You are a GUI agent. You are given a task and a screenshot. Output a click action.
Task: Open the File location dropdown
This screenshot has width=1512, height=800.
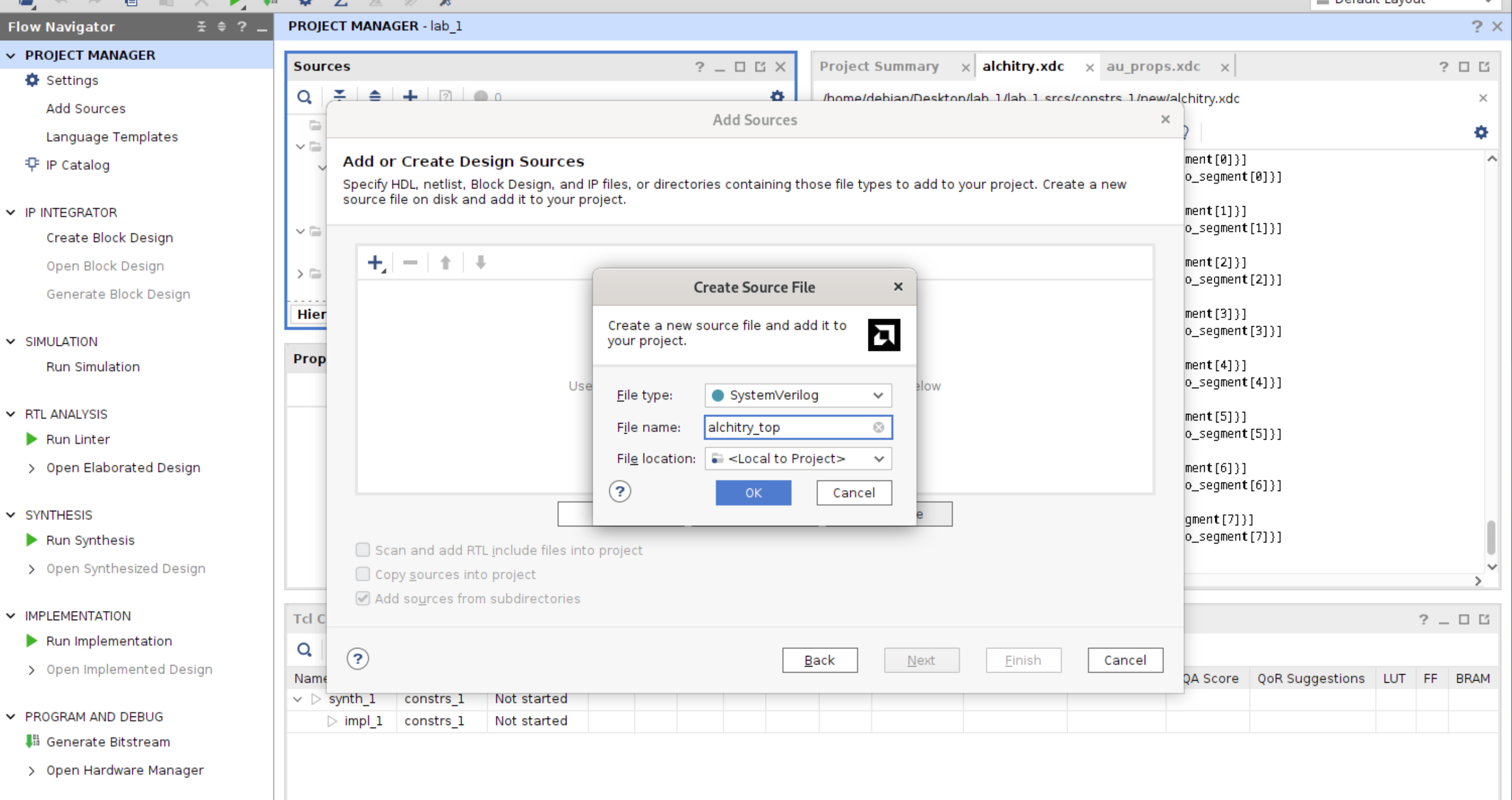click(x=798, y=458)
